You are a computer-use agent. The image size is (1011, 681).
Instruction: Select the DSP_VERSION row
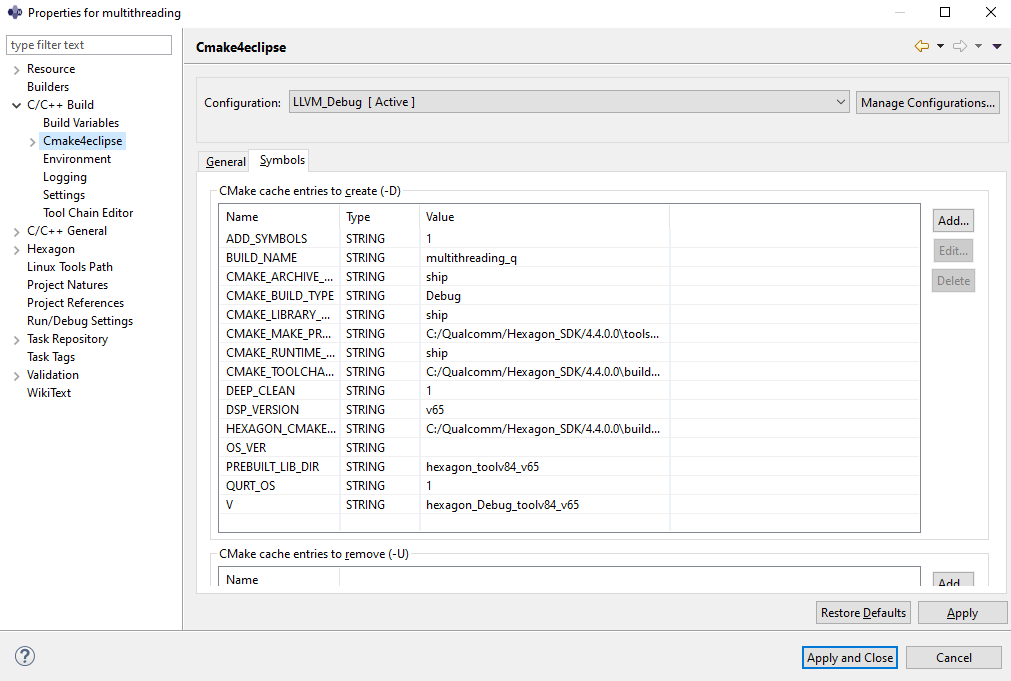pos(569,410)
